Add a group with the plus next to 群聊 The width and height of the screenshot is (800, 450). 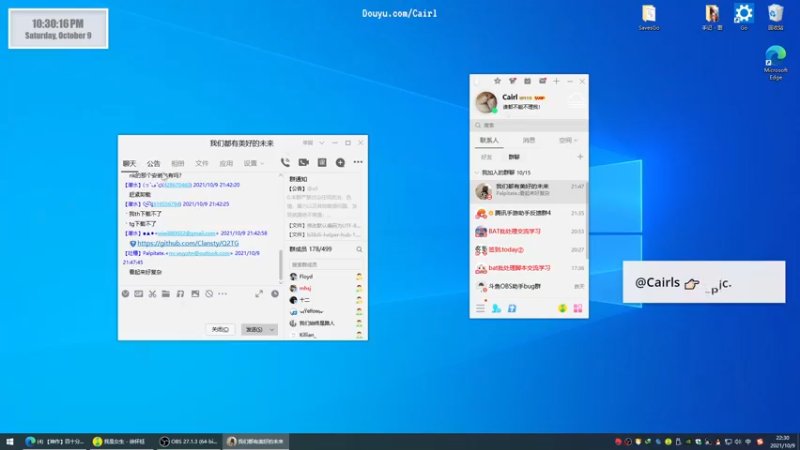[x=580, y=157]
